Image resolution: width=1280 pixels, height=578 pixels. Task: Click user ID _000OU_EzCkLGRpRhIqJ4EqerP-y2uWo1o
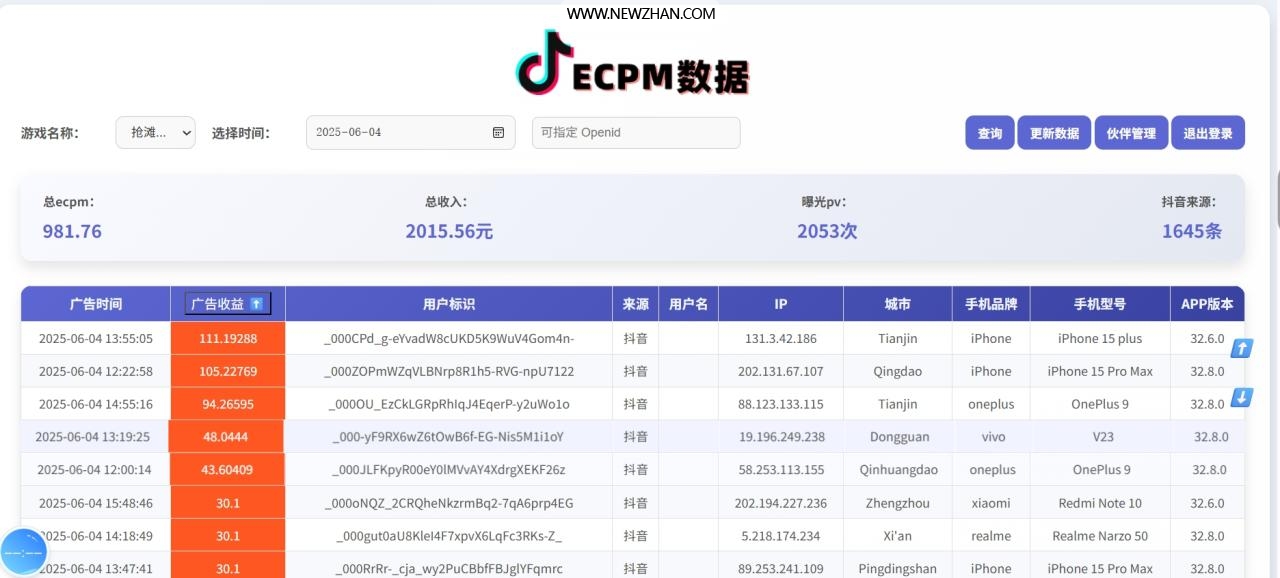pos(449,405)
